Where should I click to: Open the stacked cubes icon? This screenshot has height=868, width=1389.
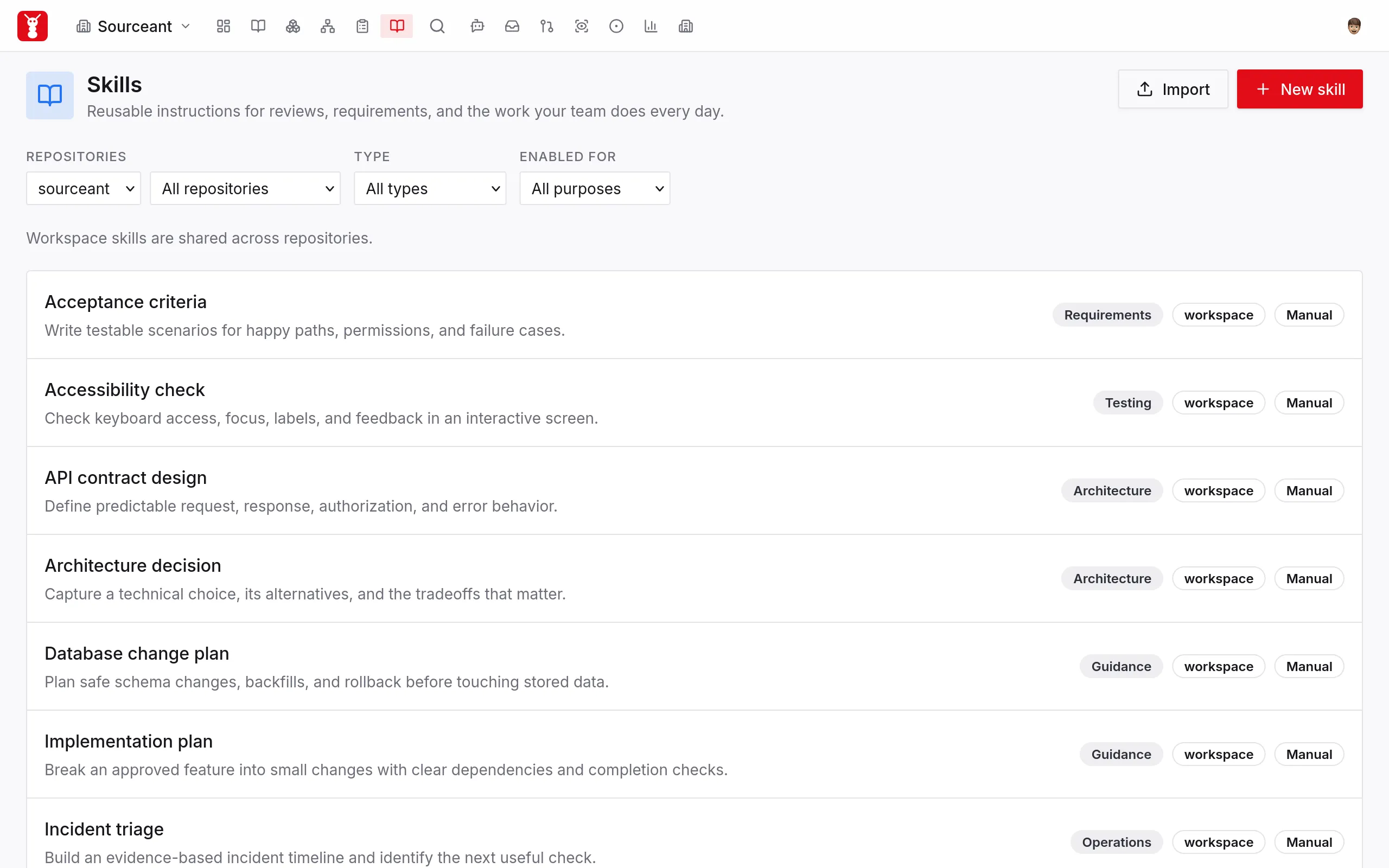(x=293, y=26)
